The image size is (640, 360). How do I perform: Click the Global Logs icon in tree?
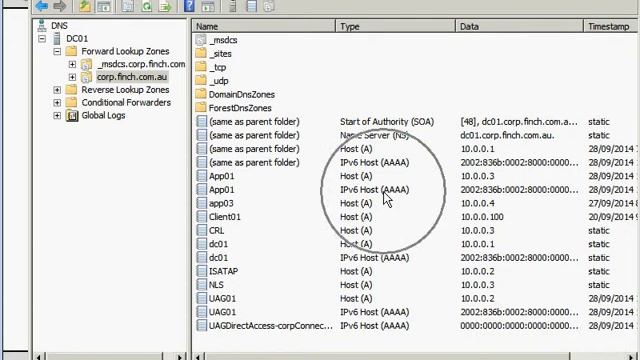coord(72,116)
